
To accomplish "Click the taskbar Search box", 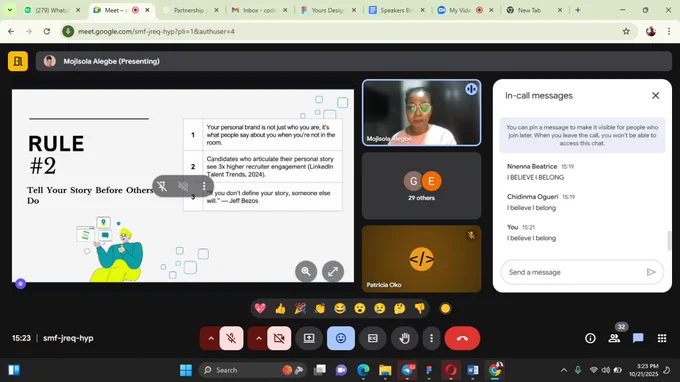I will (x=252, y=370).
